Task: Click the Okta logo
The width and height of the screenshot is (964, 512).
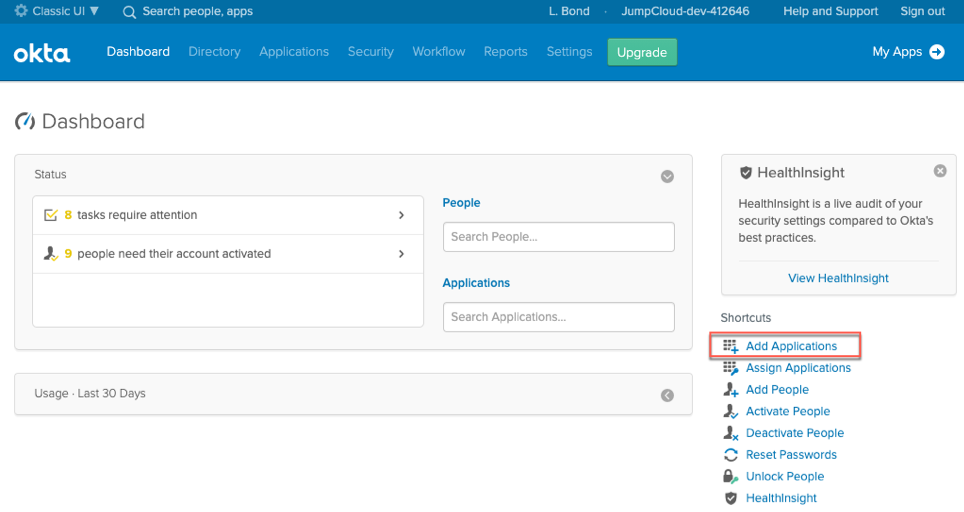Action: pyautogui.click(x=42, y=53)
